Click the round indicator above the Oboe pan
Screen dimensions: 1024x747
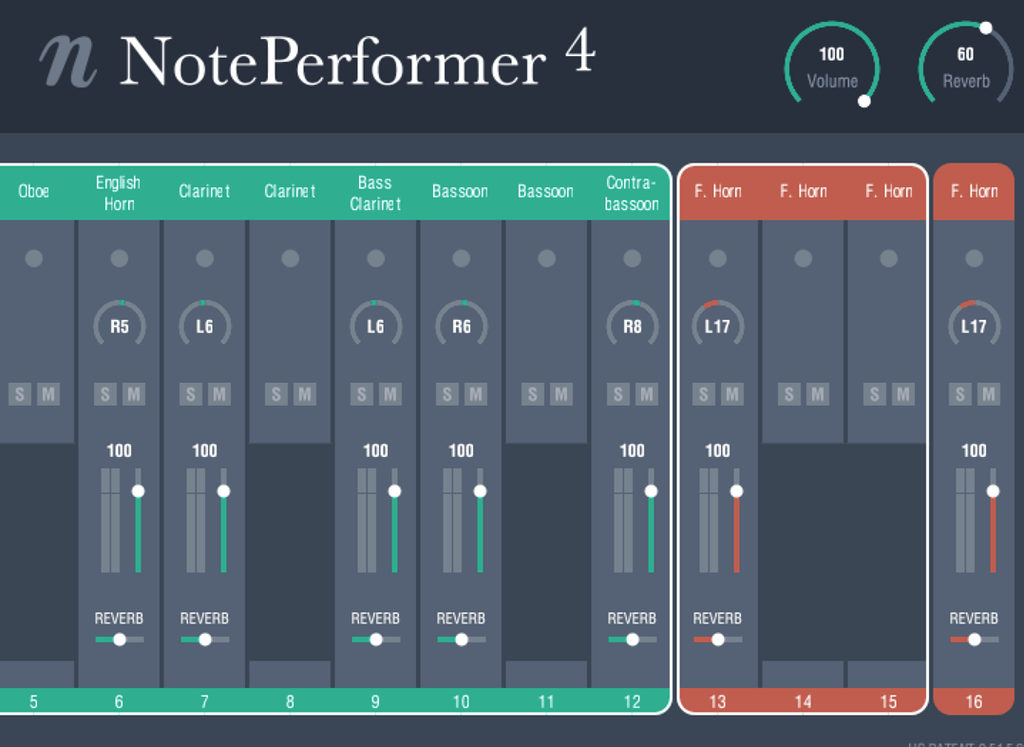pyautogui.click(x=34, y=257)
